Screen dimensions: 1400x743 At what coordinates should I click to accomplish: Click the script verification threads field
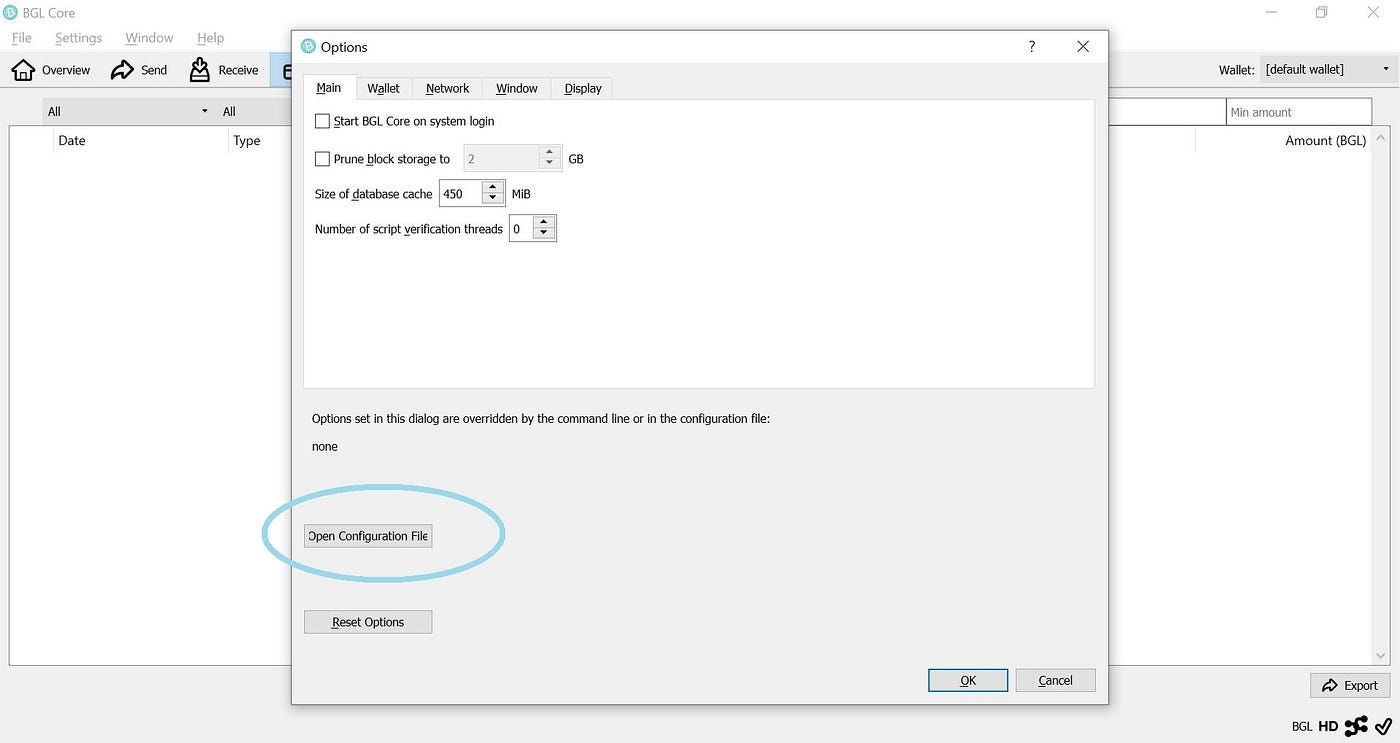(x=521, y=229)
